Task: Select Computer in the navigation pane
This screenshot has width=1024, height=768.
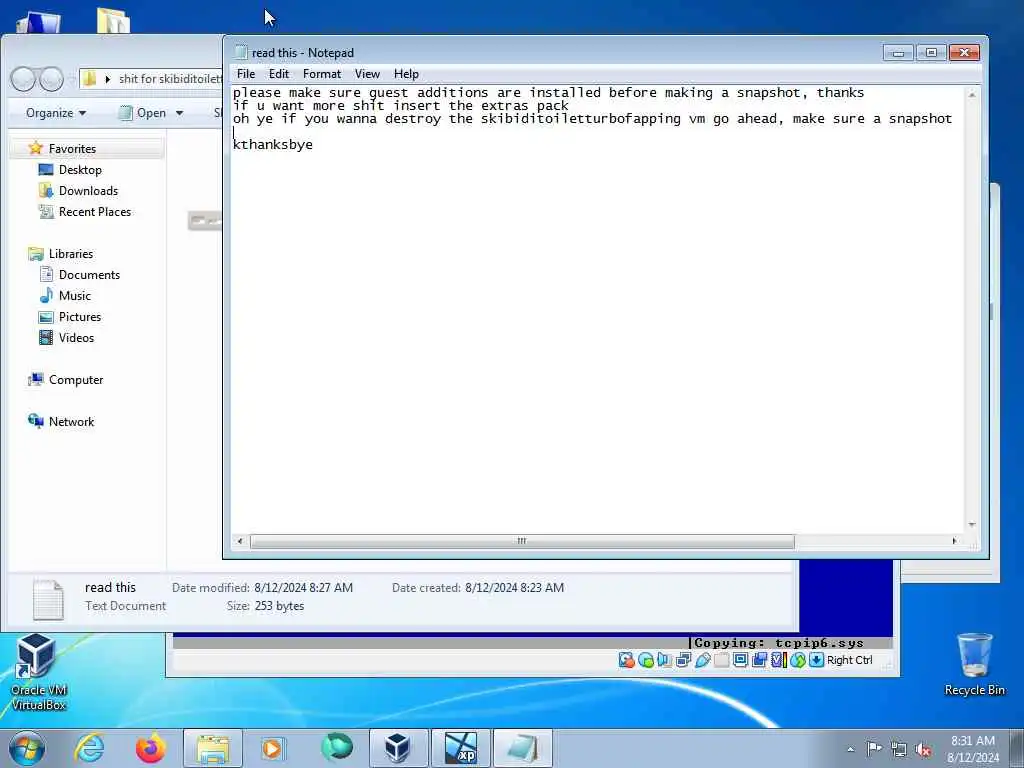Action: point(76,380)
